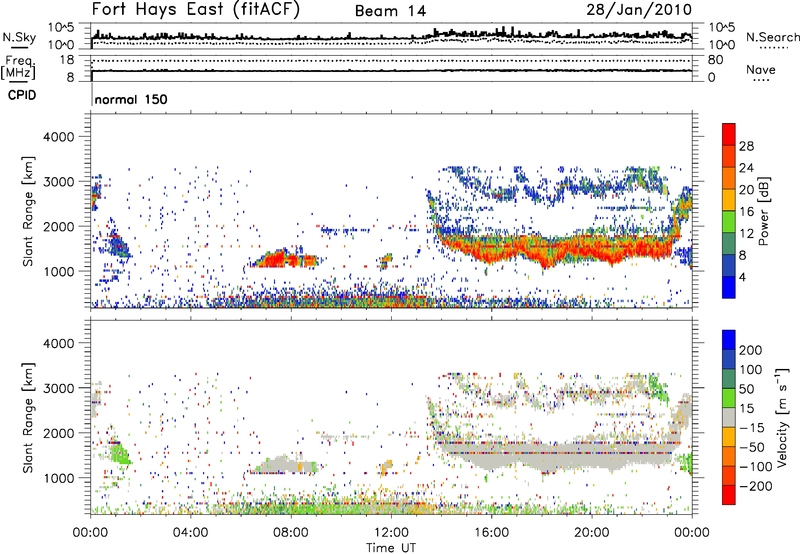The image size is (800, 554).
Task: Pick the red bottom segment of velocity colorbar
Action: click(x=729, y=495)
